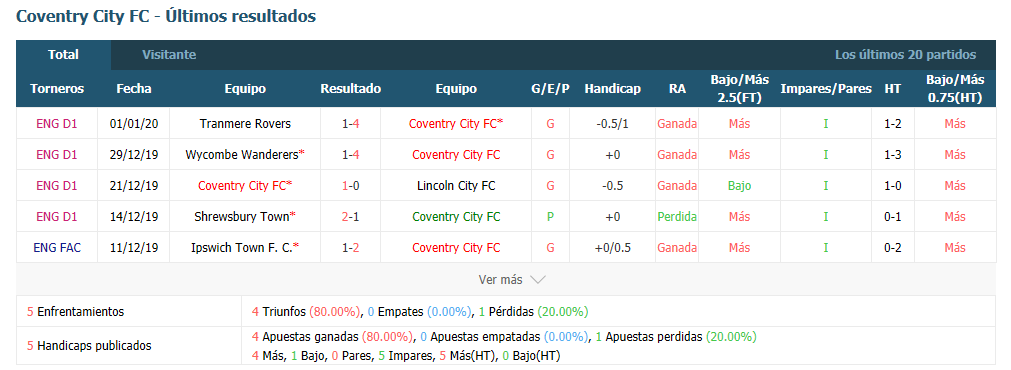The width and height of the screenshot is (1011, 370).
Task: Open the Shrewsbury Town team link
Action: point(242,217)
